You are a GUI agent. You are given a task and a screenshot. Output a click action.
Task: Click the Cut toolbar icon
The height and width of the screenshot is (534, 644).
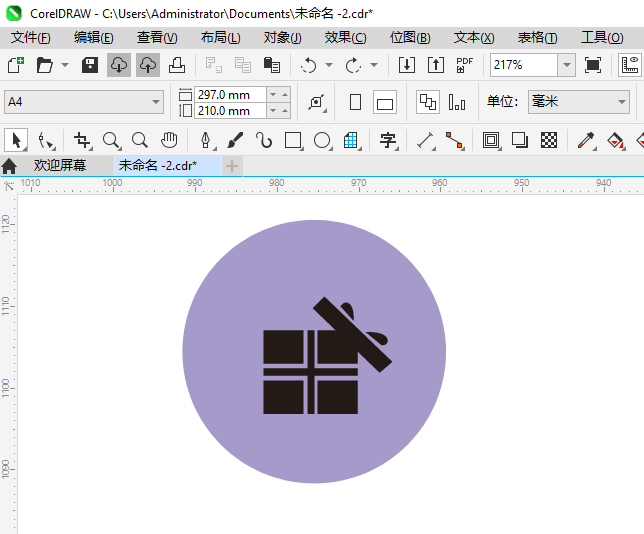tap(214, 65)
